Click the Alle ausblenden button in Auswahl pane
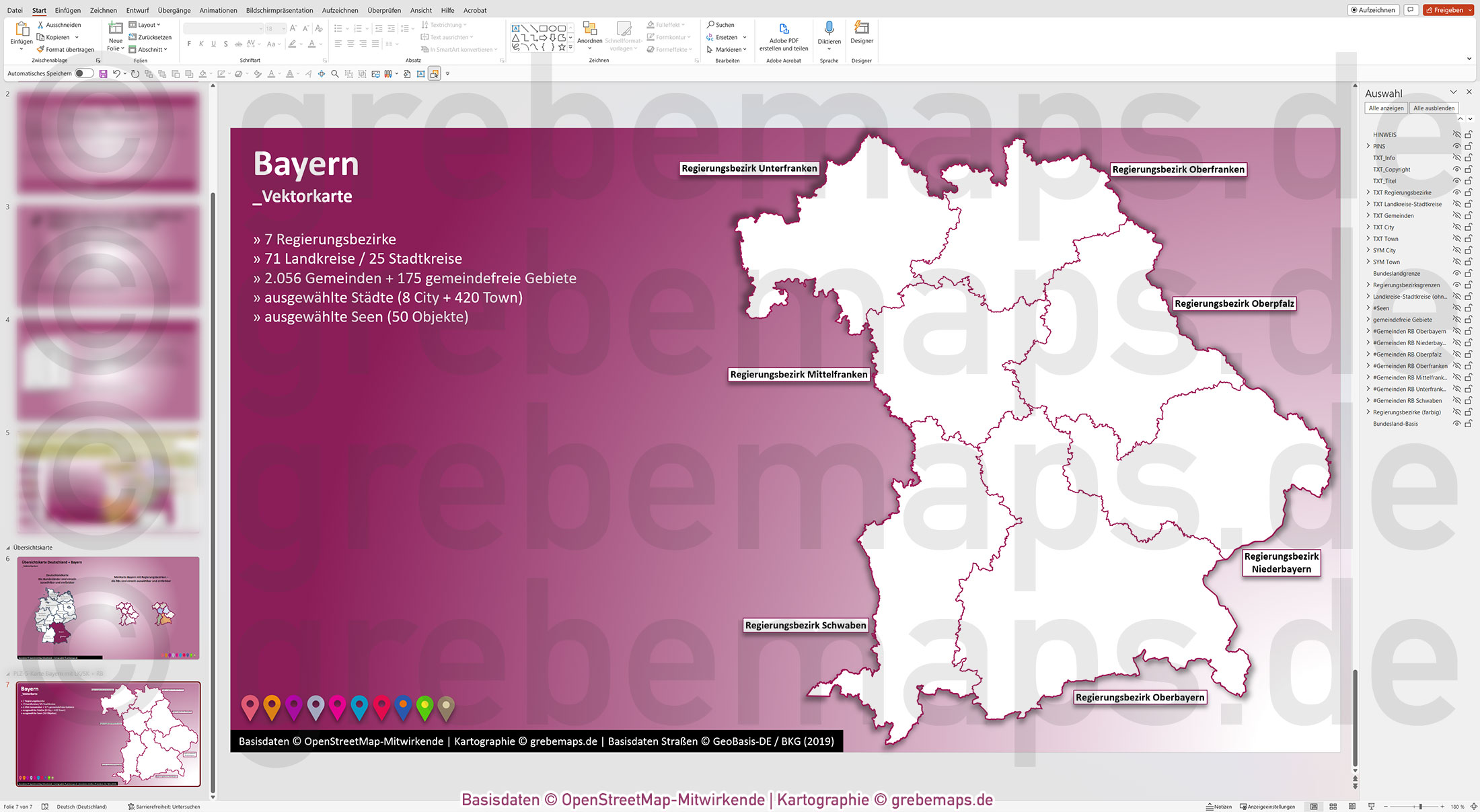The width and height of the screenshot is (1480, 812). (1434, 108)
